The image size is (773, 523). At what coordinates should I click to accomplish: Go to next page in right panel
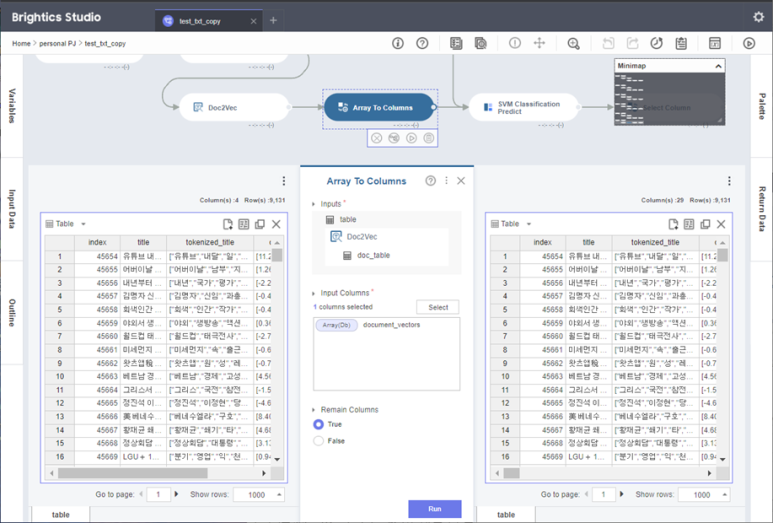tap(622, 494)
